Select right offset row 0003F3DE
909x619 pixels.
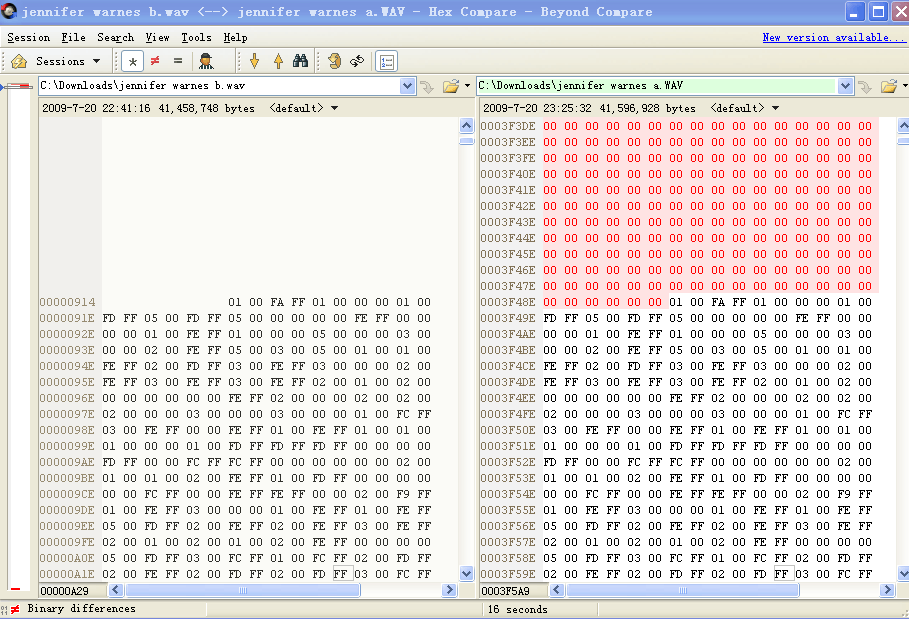click(508, 126)
